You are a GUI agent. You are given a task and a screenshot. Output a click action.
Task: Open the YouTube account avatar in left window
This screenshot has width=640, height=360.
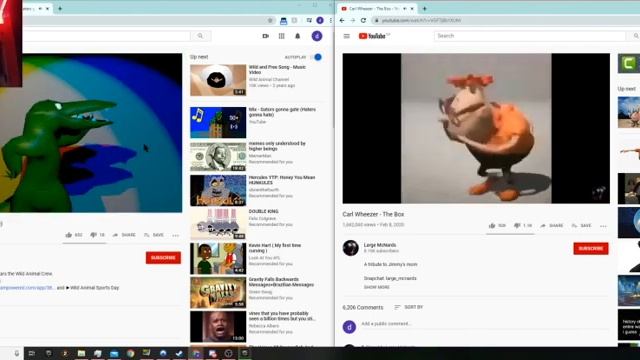click(317, 36)
